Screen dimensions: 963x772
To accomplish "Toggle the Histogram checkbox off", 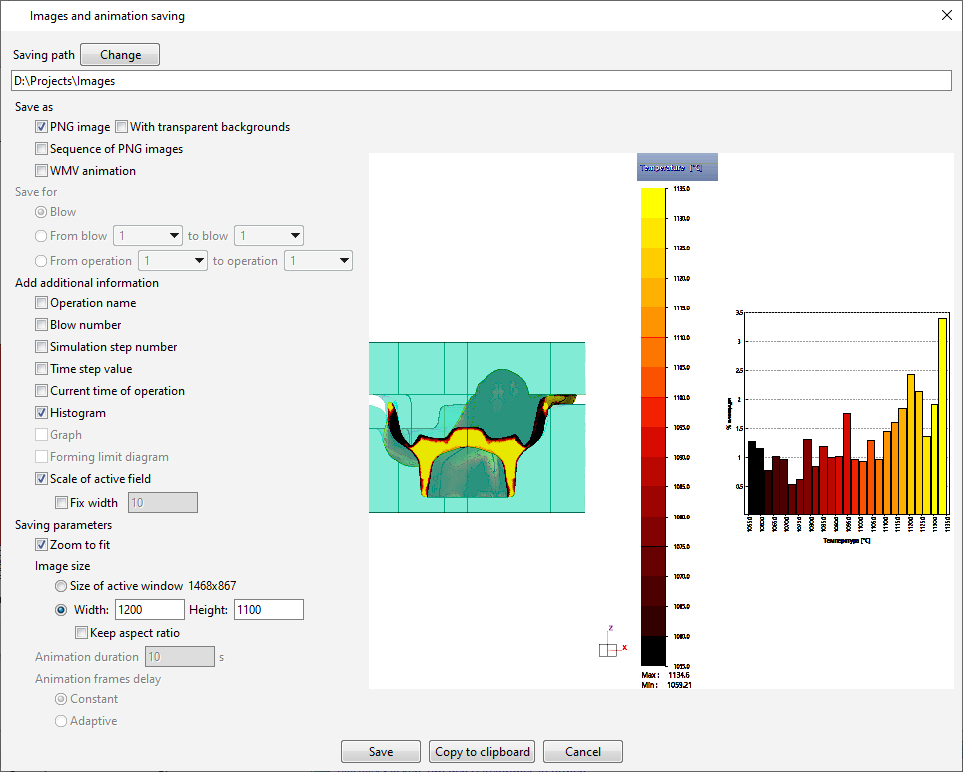I will tap(42, 413).
